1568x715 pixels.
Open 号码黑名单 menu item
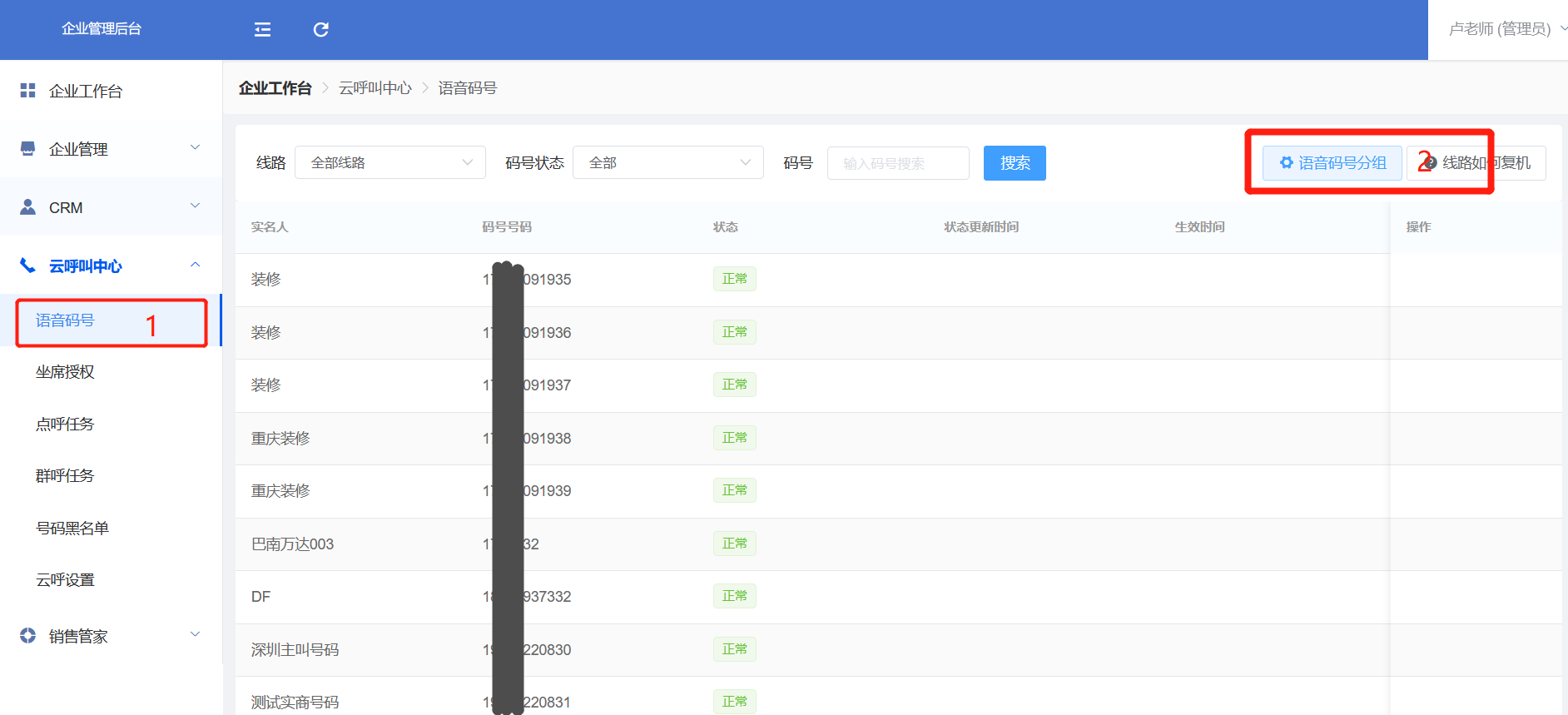point(72,529)
